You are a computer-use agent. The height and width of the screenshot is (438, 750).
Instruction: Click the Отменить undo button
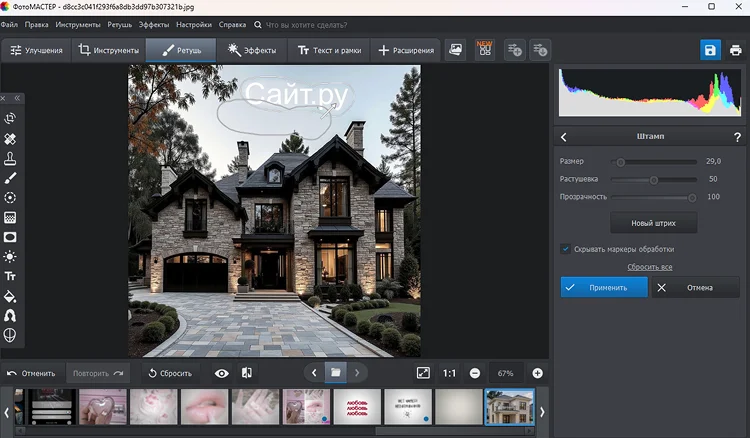[32, 373]
